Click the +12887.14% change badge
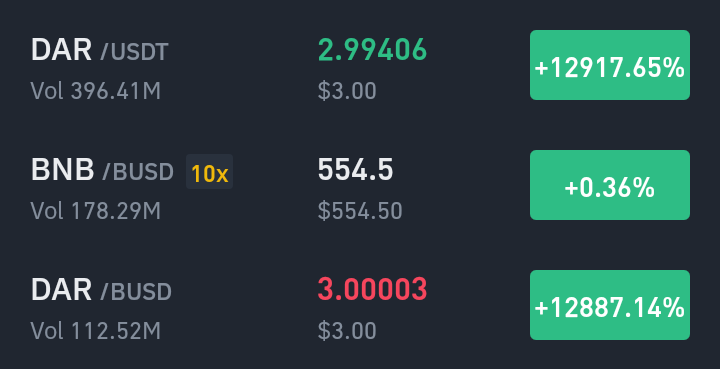720x369 pixels. 610,305
